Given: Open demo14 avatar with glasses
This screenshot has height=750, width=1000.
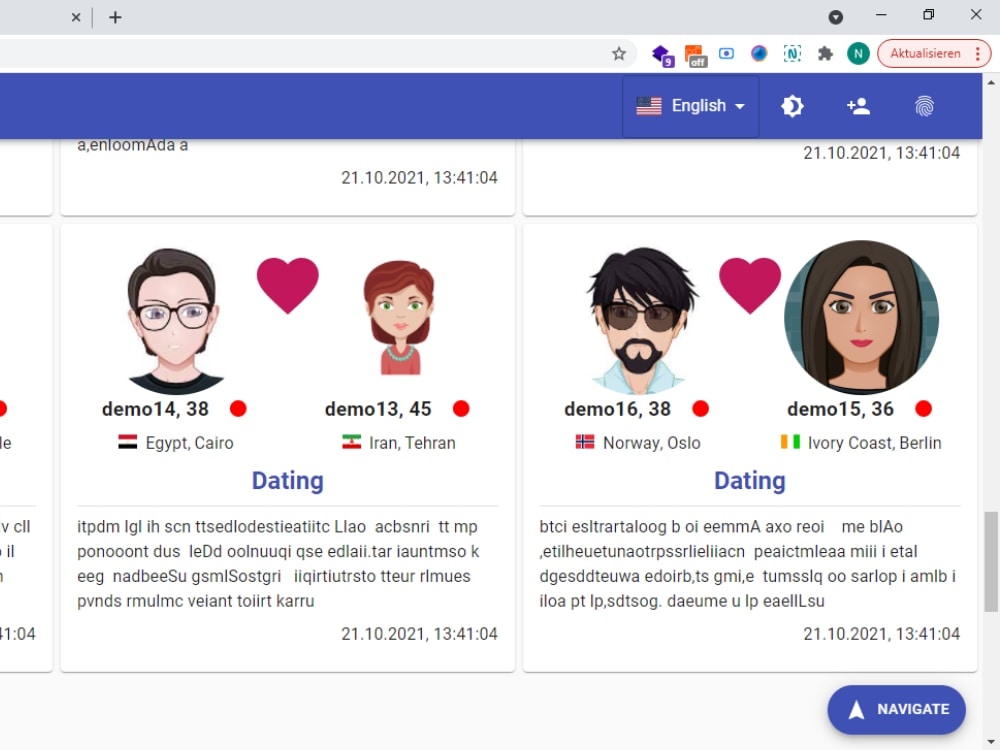Looking at the screenshot, I should 173,320.
